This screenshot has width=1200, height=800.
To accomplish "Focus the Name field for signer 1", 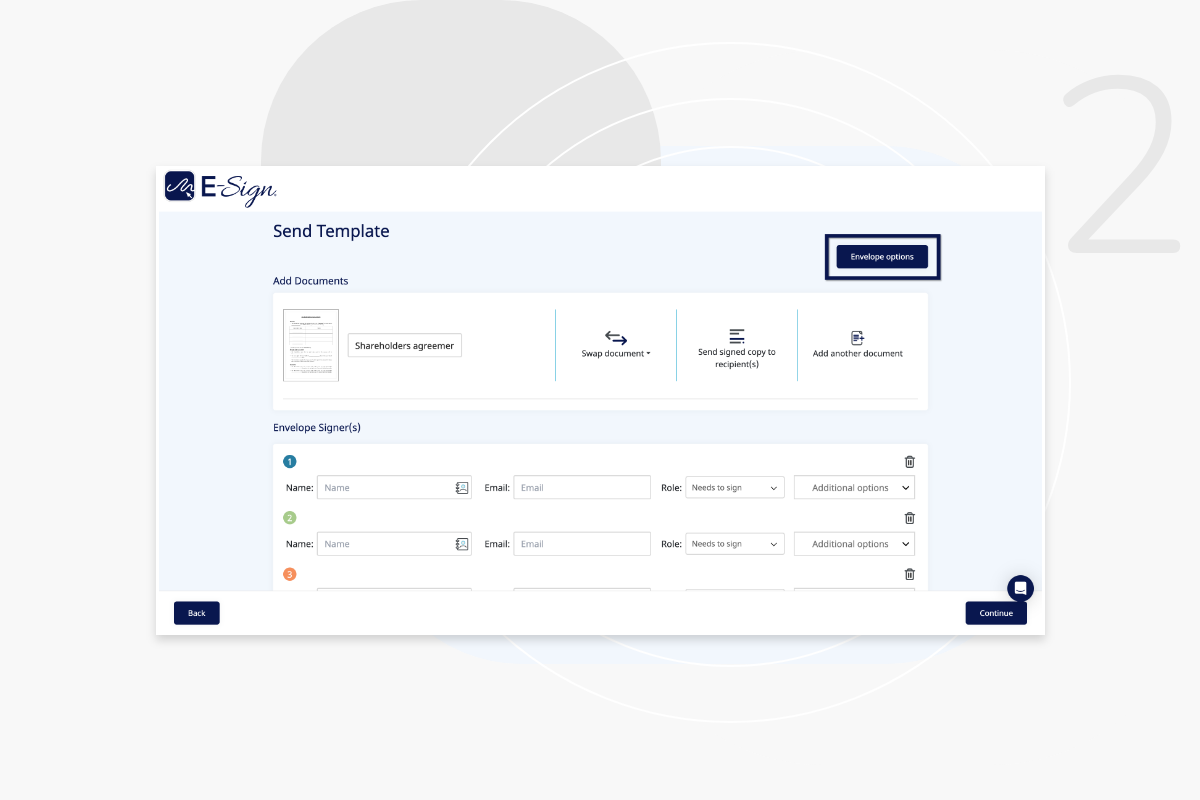I will [394, 487].
